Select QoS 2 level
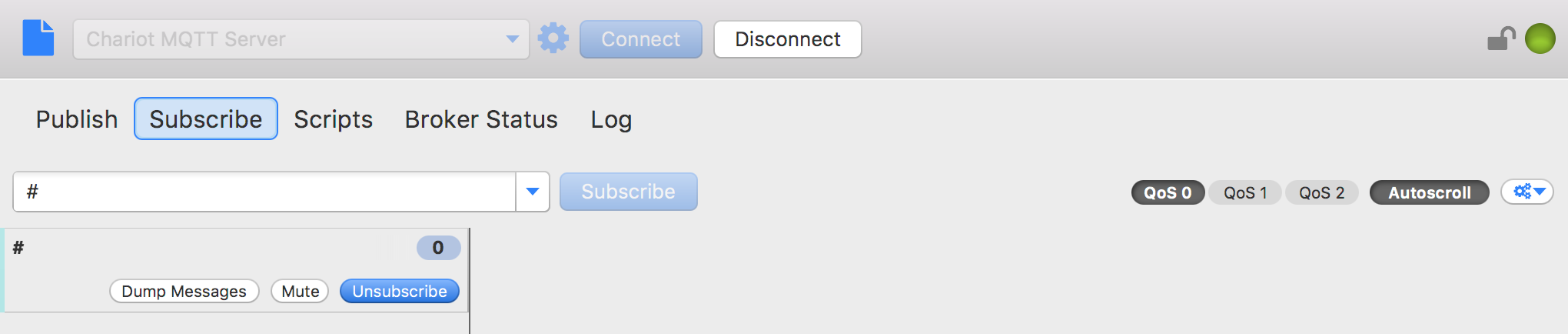The width and height of the screenshot is (1568, 334). pos(1322,192)
